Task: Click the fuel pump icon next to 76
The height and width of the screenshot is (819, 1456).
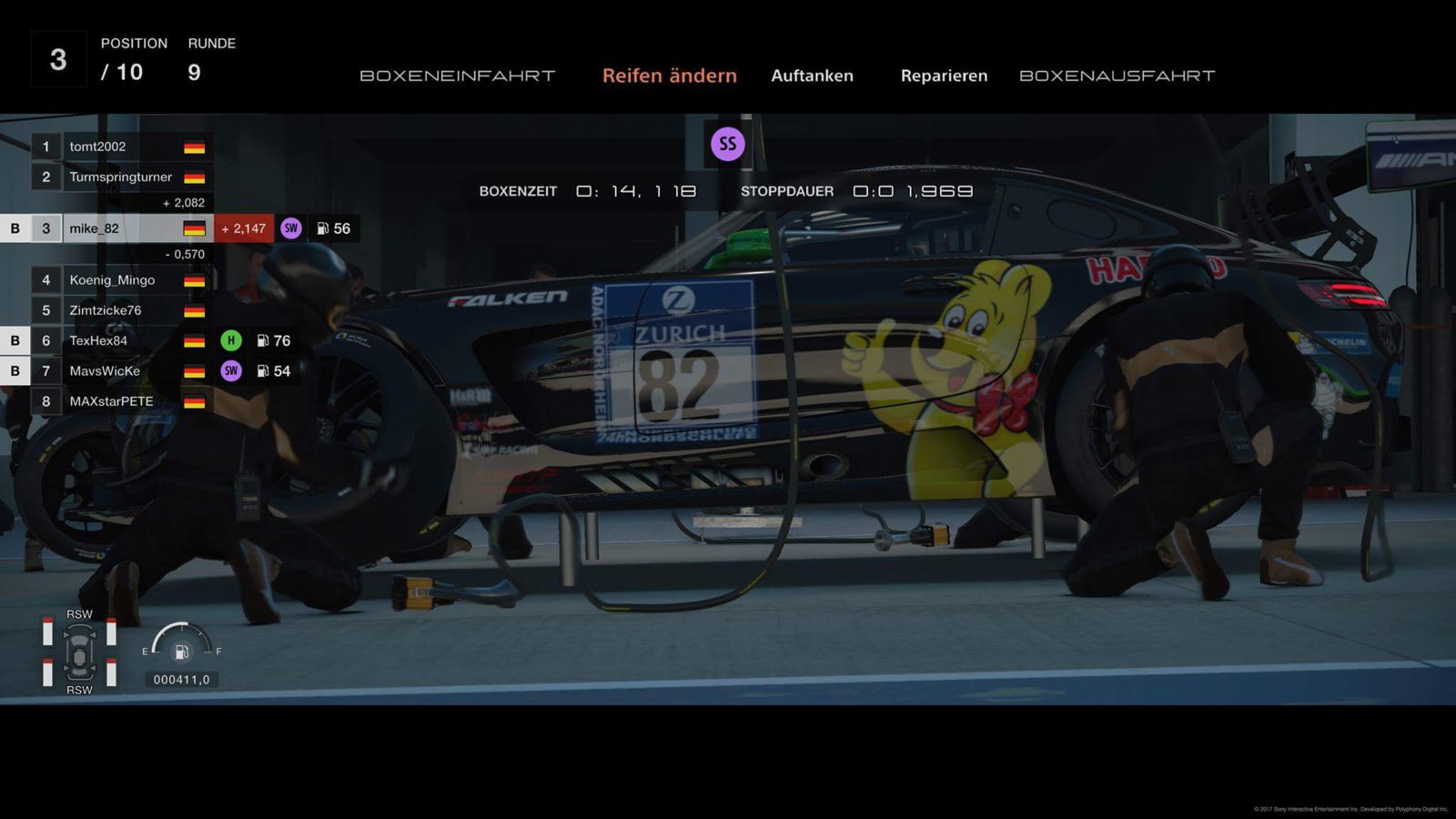Action: (262, 340)
